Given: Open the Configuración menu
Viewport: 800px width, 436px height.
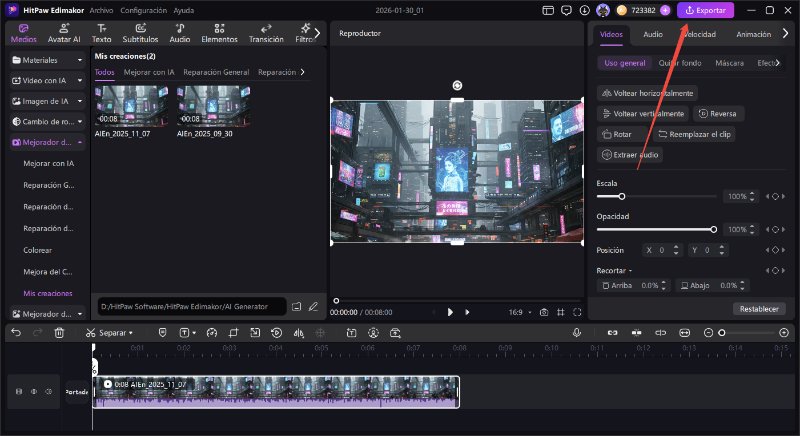Looking at the screenshot, I should pyautogui.click(x=143, y=10).
